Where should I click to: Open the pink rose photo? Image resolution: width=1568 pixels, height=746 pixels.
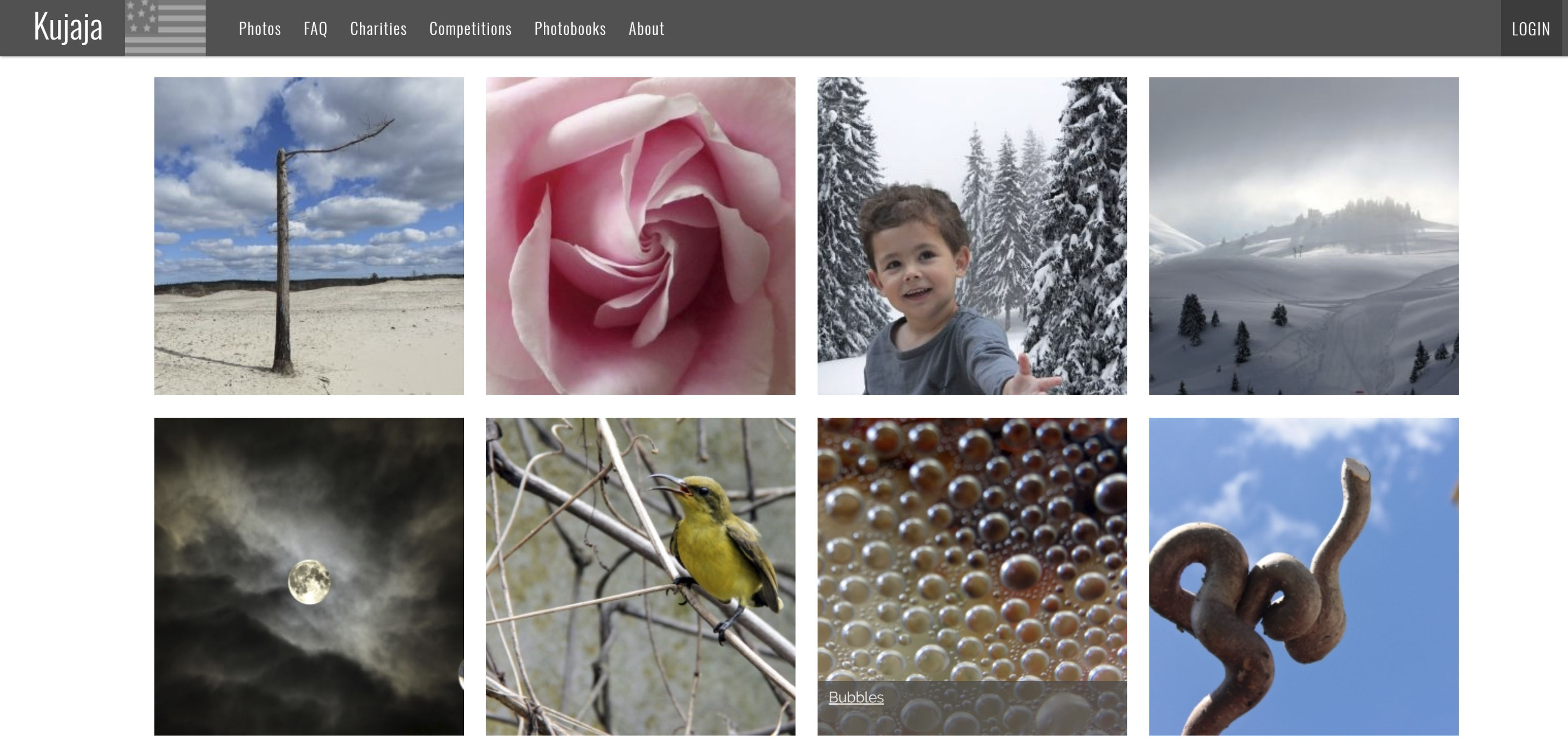pos(640,235)
